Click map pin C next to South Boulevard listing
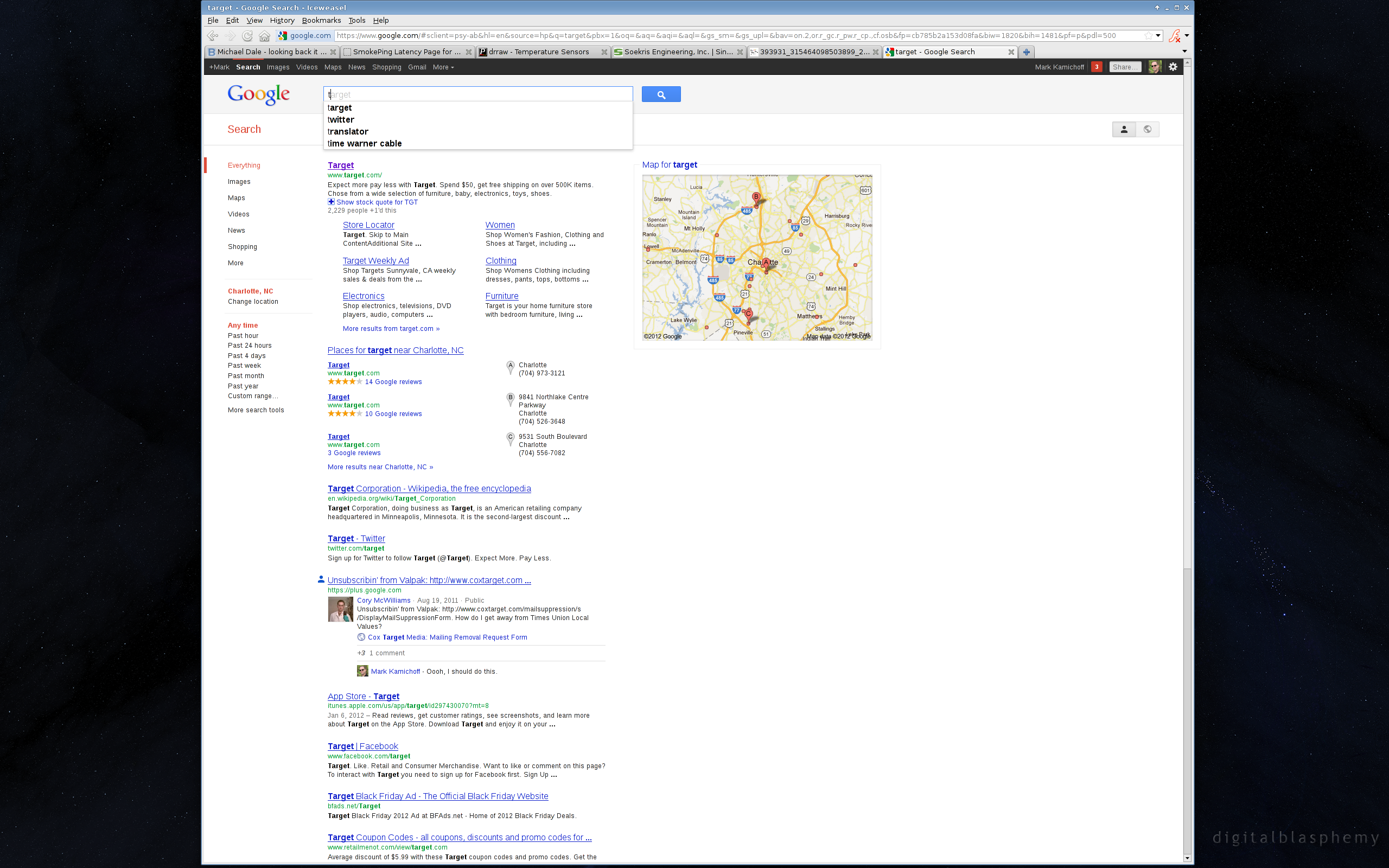The width and height of the screenshot is (1389, 868). pyautogui.click(x=510, y=439)
